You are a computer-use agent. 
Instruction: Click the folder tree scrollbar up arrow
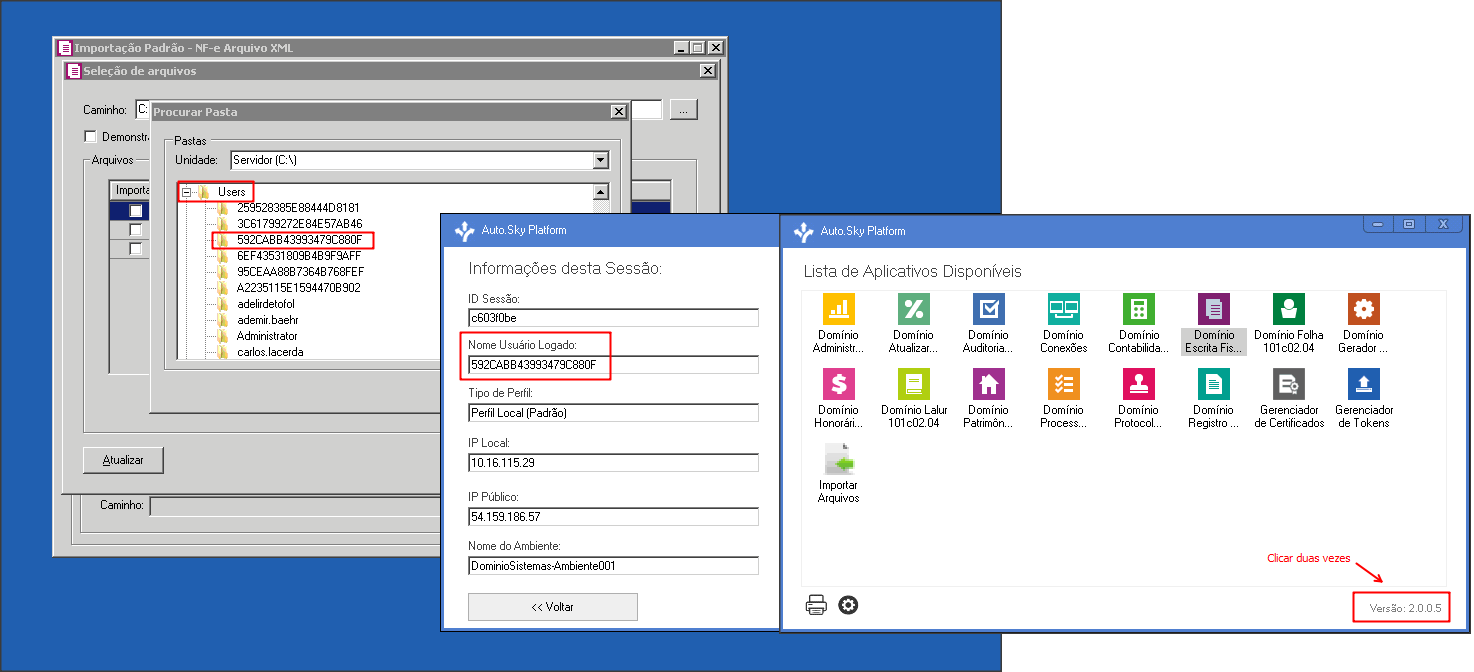coord(600,192)
